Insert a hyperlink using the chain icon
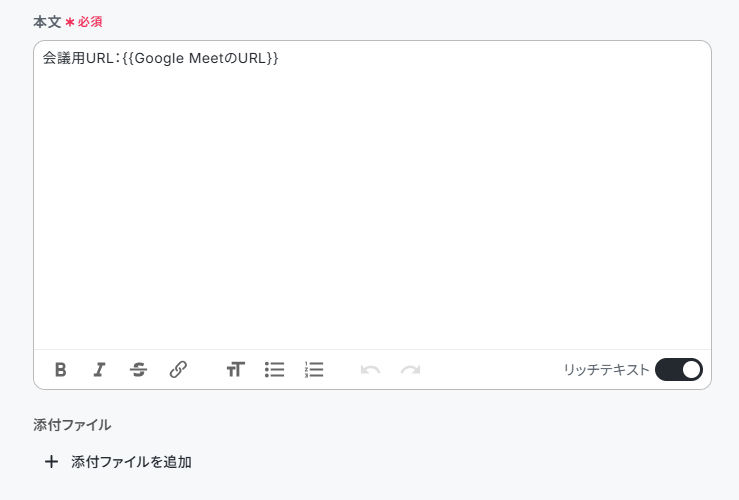The image size is (739, 500). coord(178,369)
